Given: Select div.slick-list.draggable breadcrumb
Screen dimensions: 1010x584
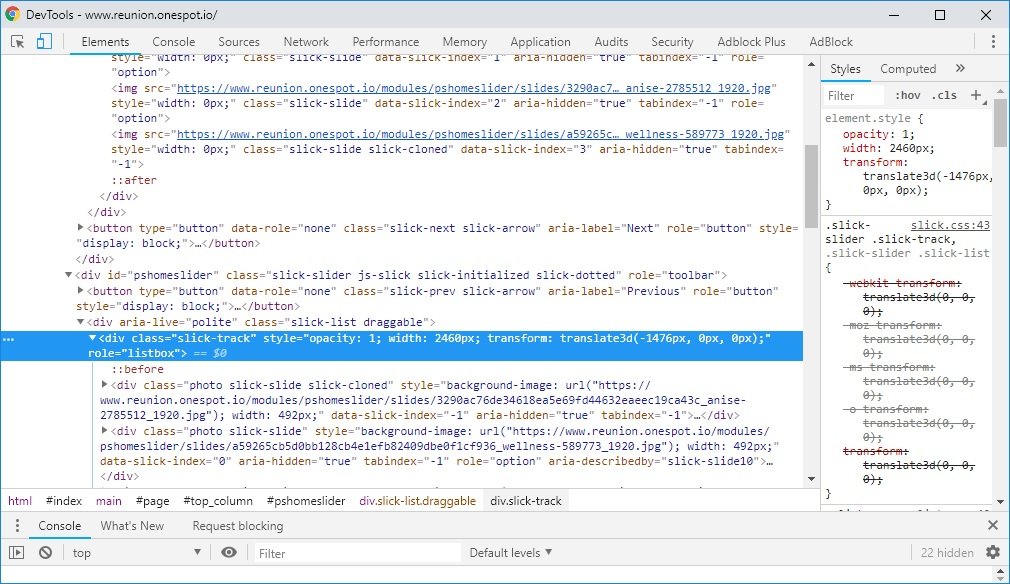Looking at the screenshot, I should pos(417,501).
